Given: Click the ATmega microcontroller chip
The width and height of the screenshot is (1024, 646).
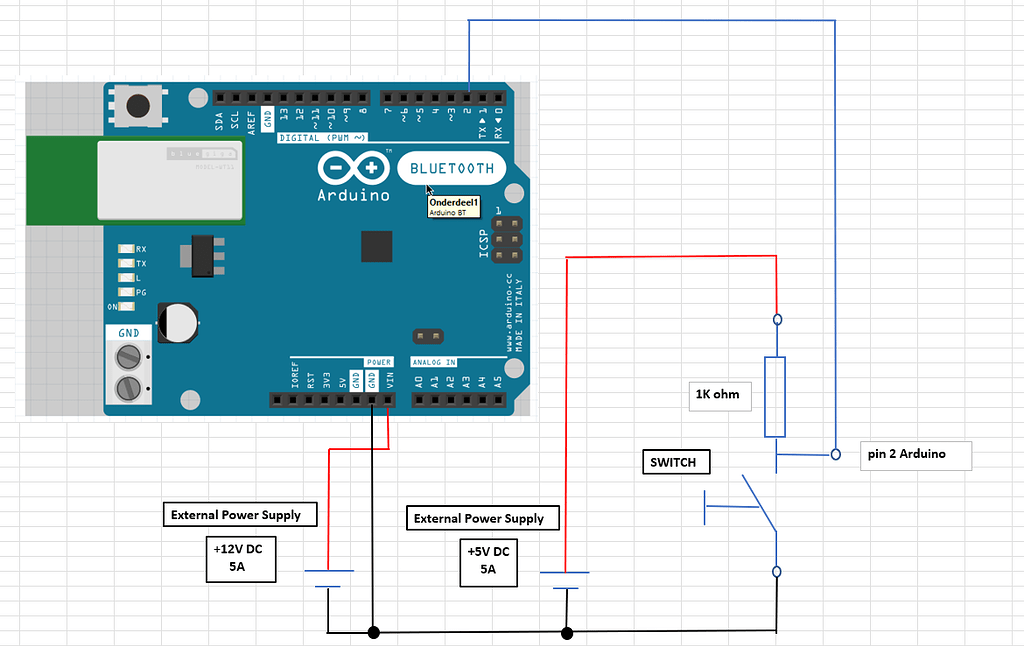Looking at the screenshot, I should tap(376, 246).
